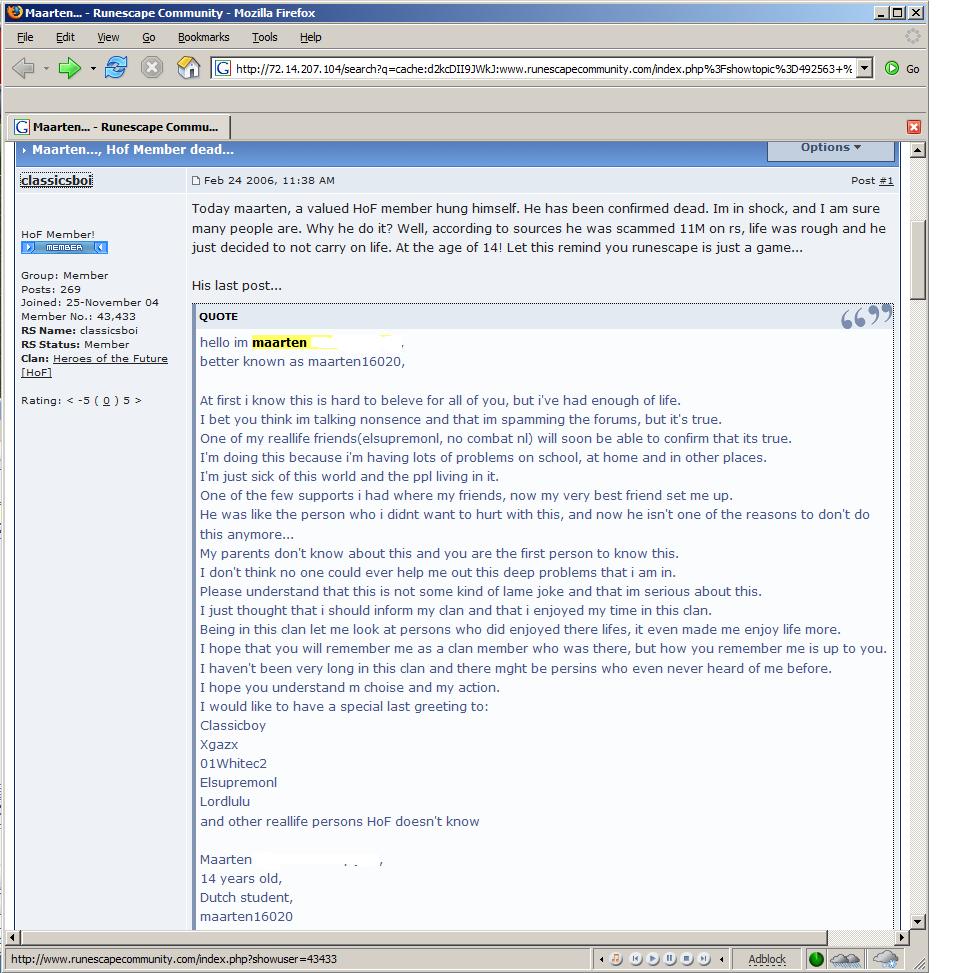Click the Home icon in the toolbar
Screen dimensions: 957x973
pos(188,67)
